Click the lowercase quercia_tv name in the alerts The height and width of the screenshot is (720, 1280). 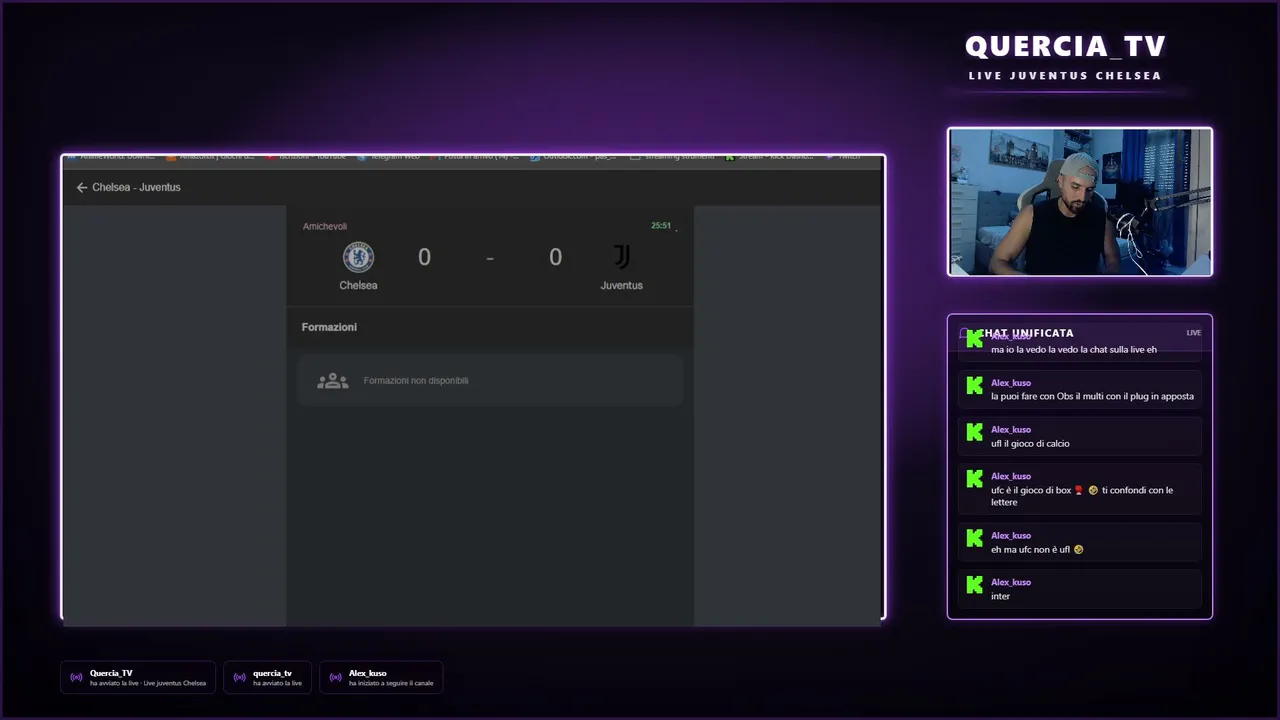272,673
